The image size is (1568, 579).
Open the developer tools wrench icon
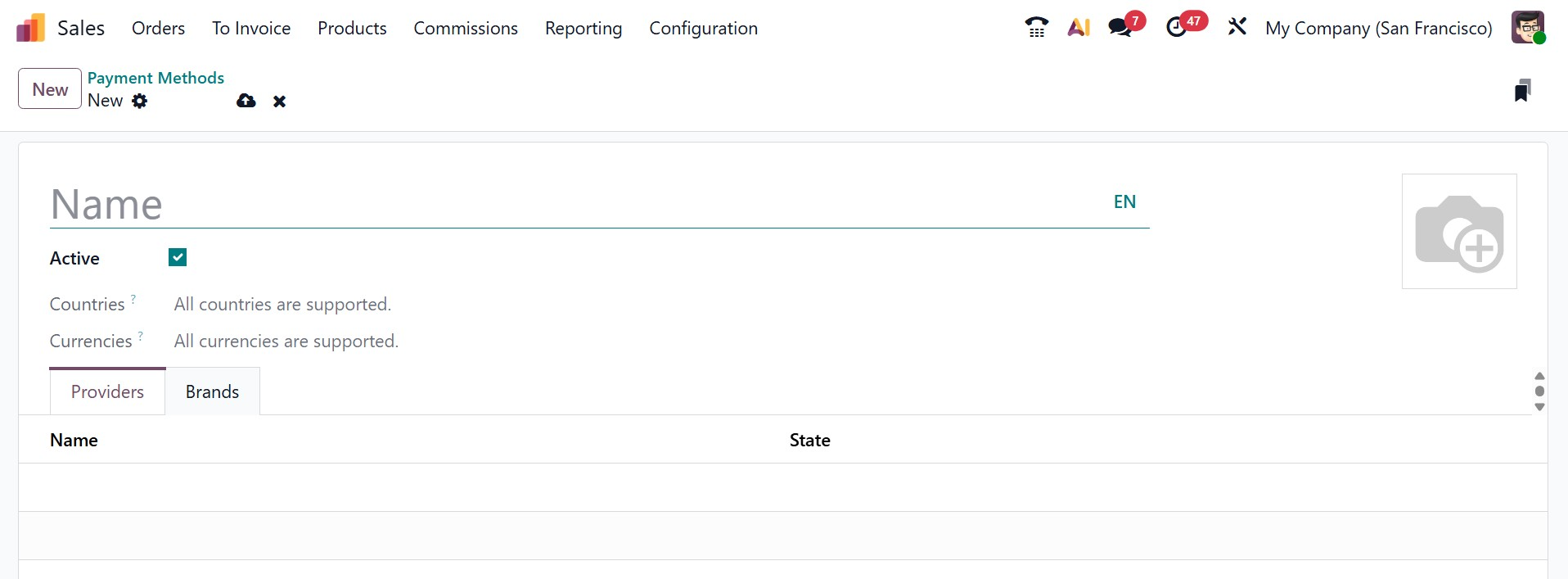click(1237, 27)
